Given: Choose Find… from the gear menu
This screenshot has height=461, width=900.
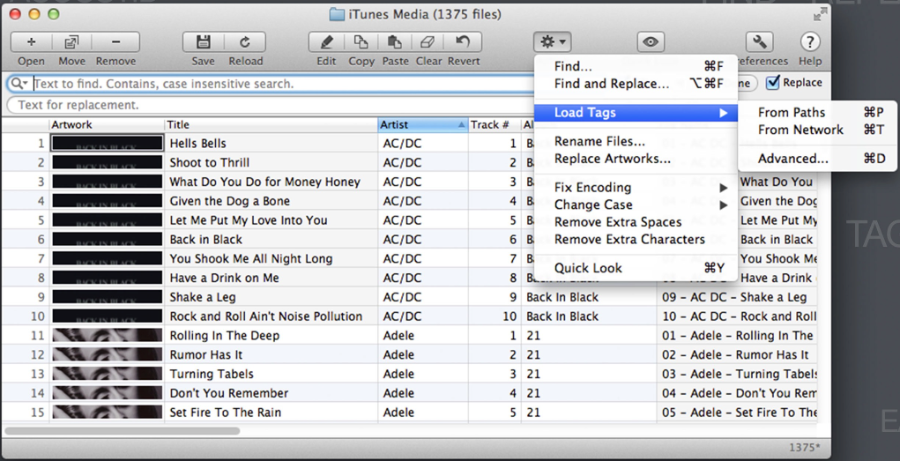Looking at the screenshot, I should (x=635, y=67).
